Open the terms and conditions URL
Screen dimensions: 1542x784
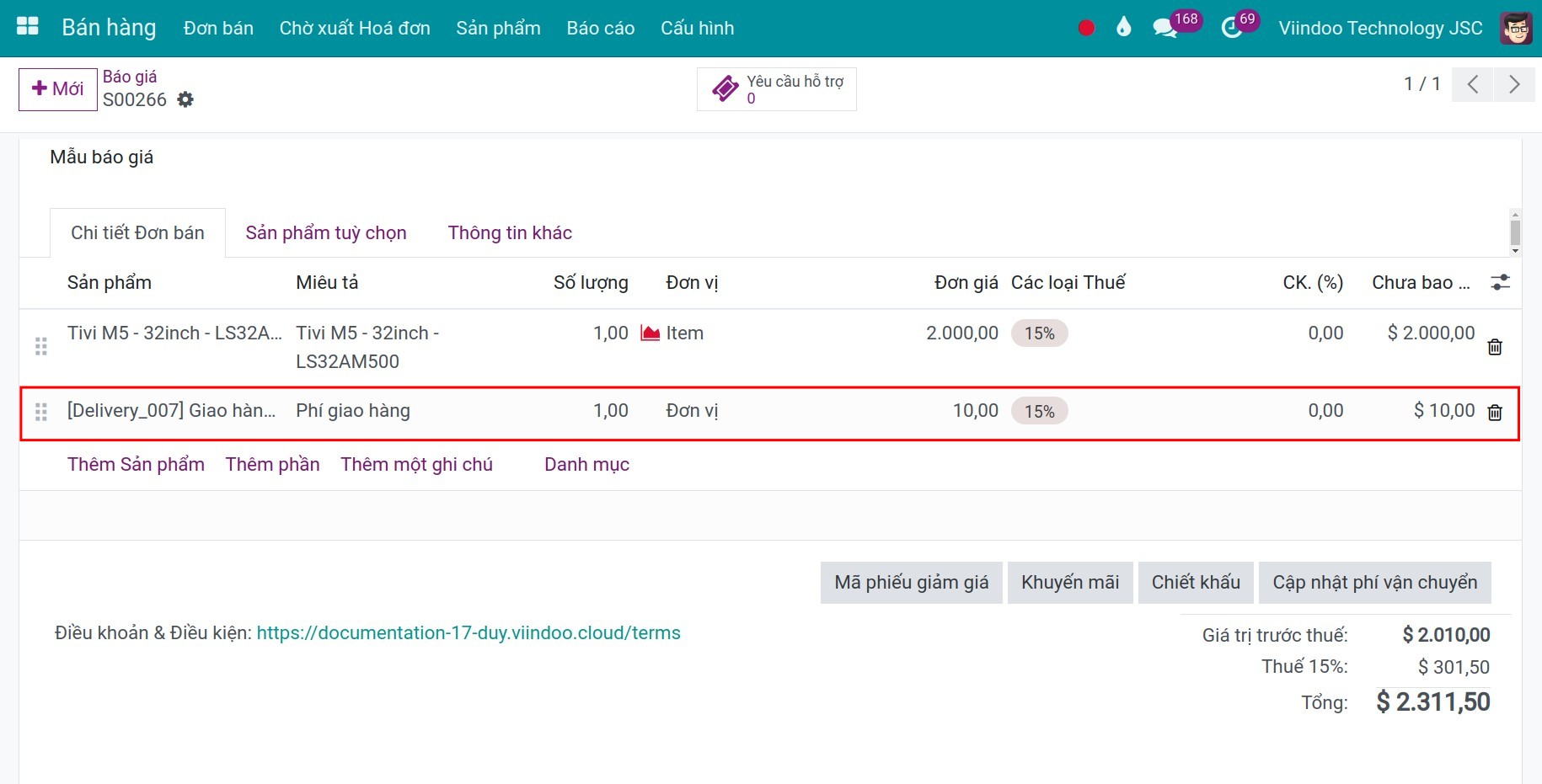[x=468, y=633]
